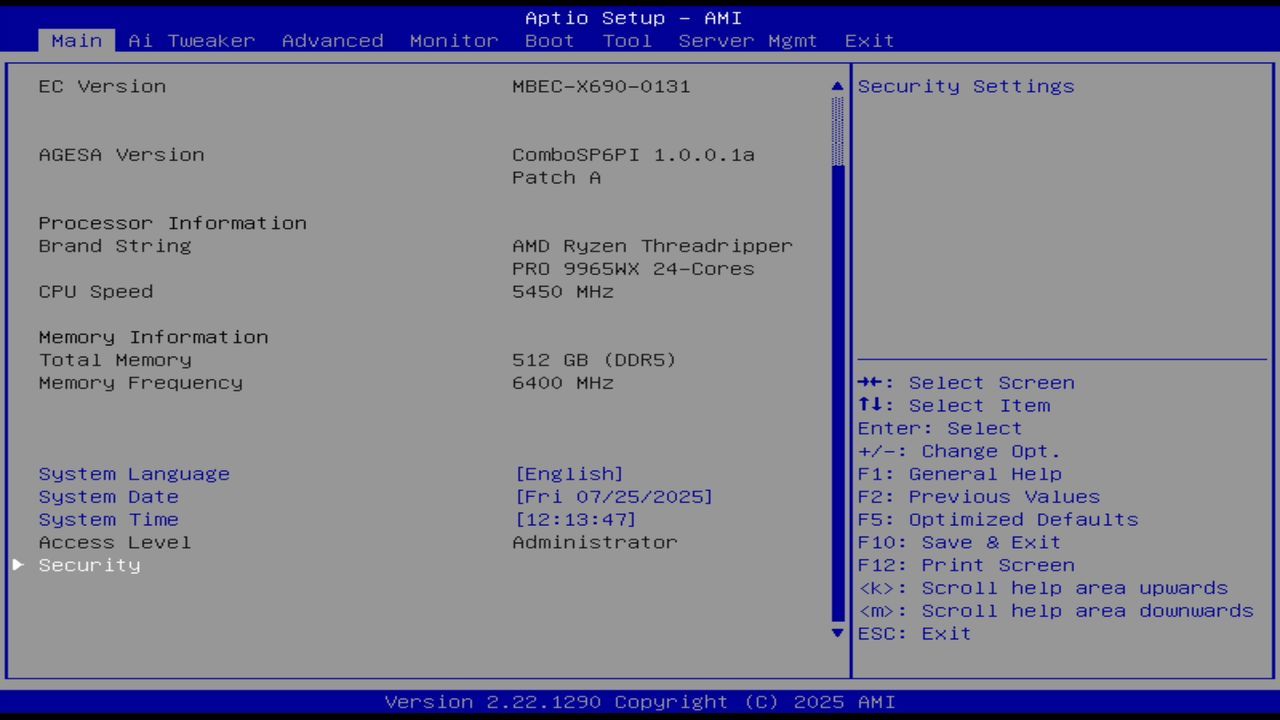Screen dimensions: 1280x720
Task: Switch to Server Mgmt tab
Action: tap(748, 41)
